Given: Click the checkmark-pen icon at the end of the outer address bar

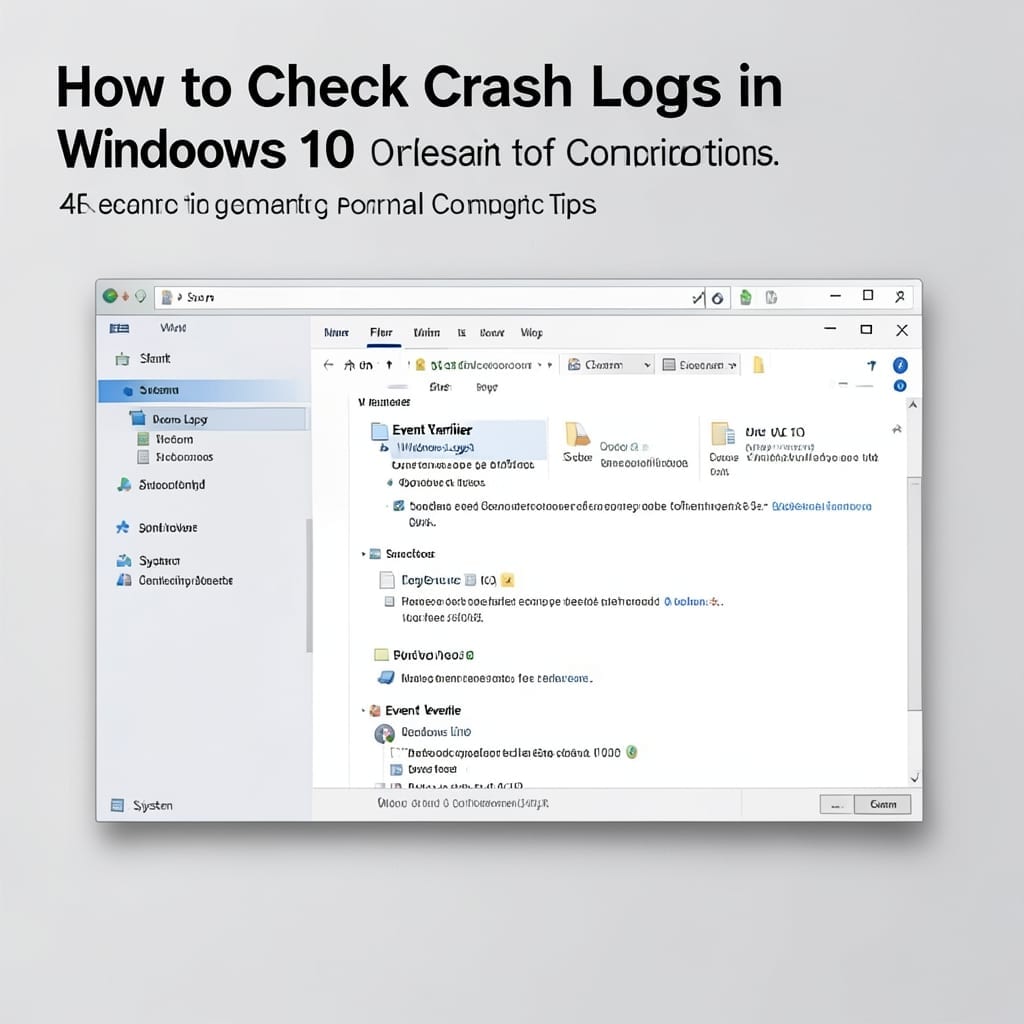Looking at the screenshot, I should point(698,298).
